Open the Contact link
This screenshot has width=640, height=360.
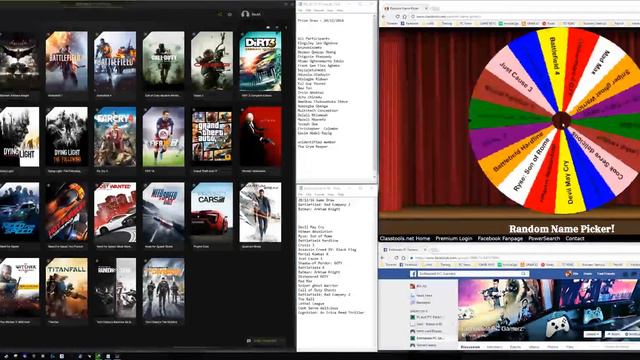click(575, 238)
